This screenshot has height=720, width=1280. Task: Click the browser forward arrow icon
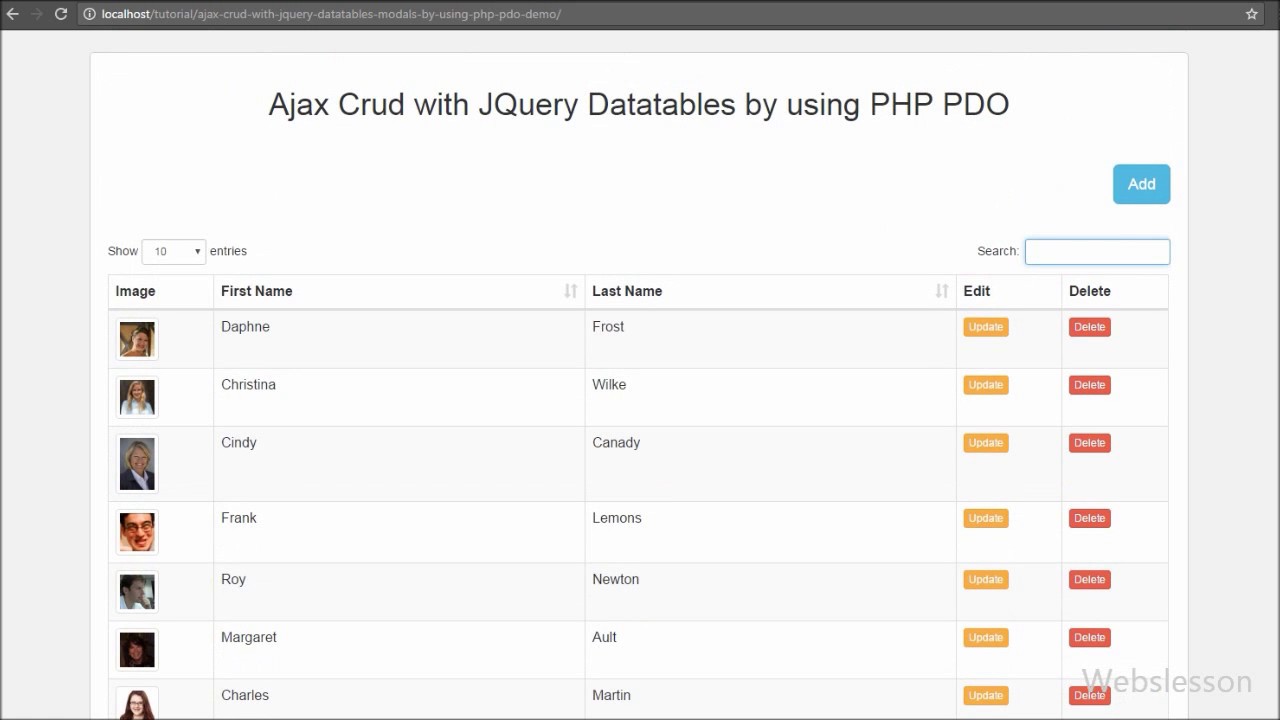coord(37,14)
